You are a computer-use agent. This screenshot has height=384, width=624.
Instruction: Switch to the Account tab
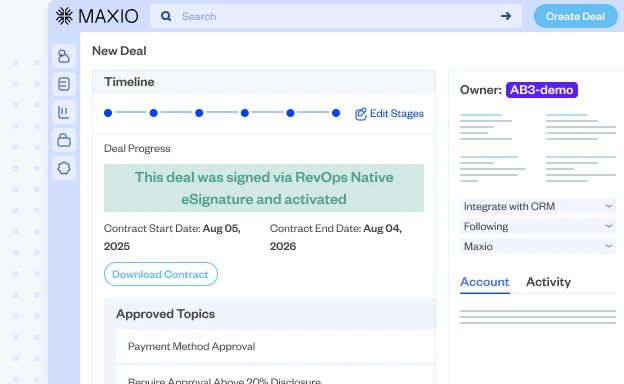484,282
